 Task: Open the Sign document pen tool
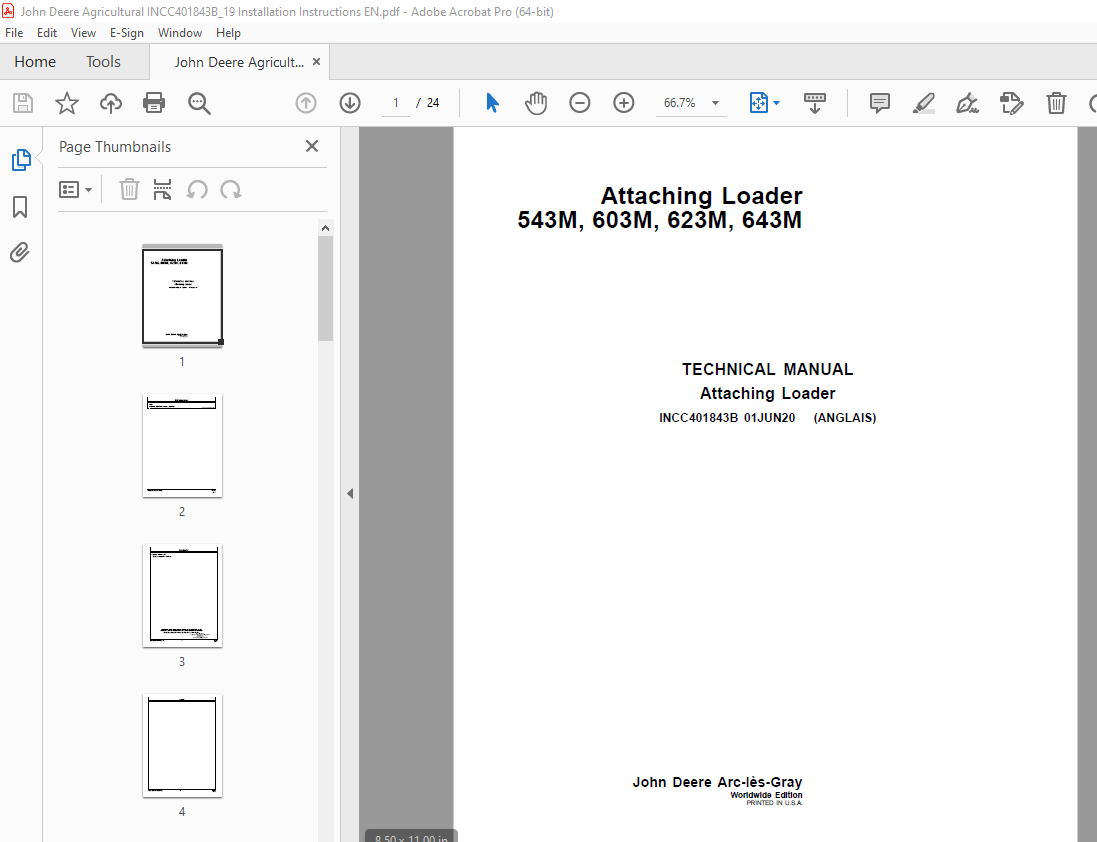(x=968, y=103)
